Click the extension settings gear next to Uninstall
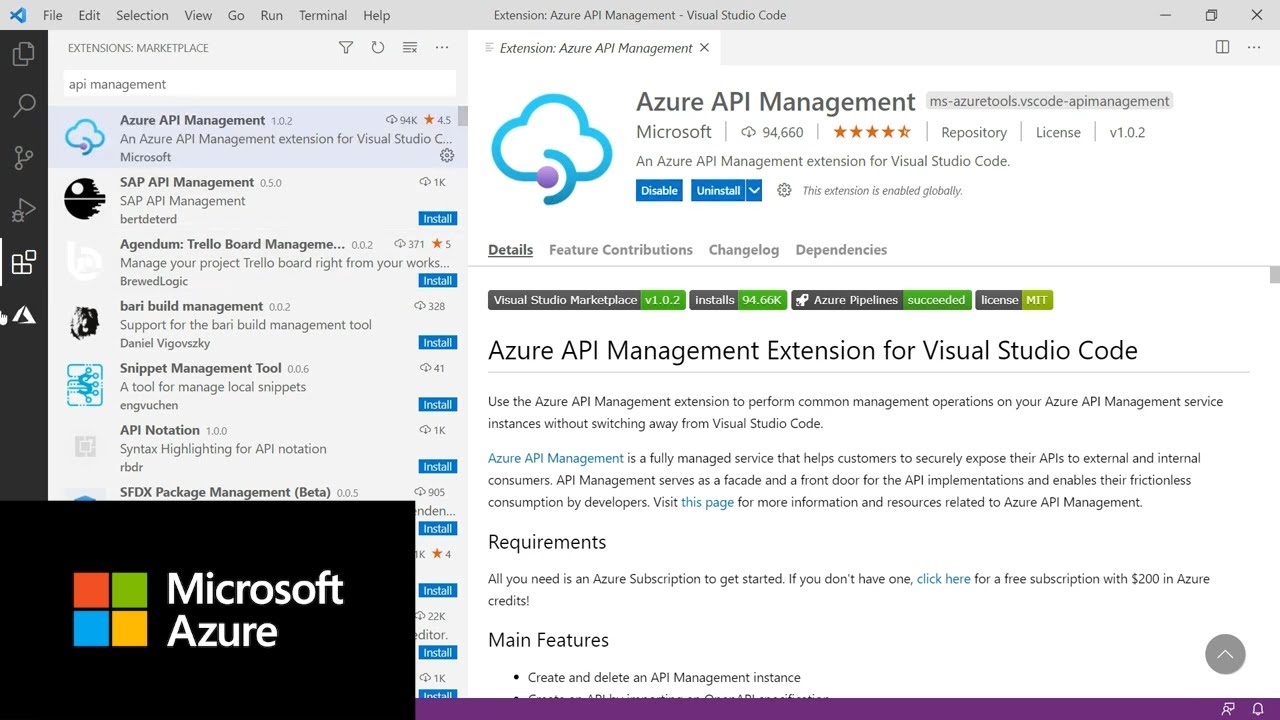Viewport: 1280px width, 720px height. [784, 190]
